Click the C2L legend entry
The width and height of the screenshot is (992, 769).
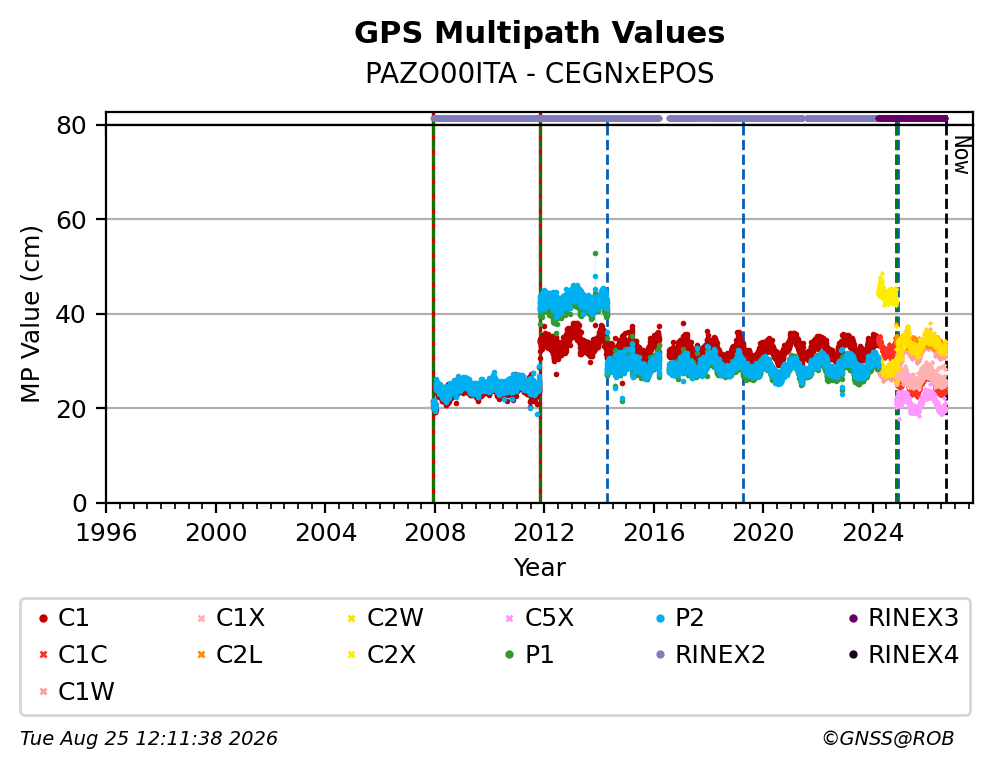[x=229, y=655]
